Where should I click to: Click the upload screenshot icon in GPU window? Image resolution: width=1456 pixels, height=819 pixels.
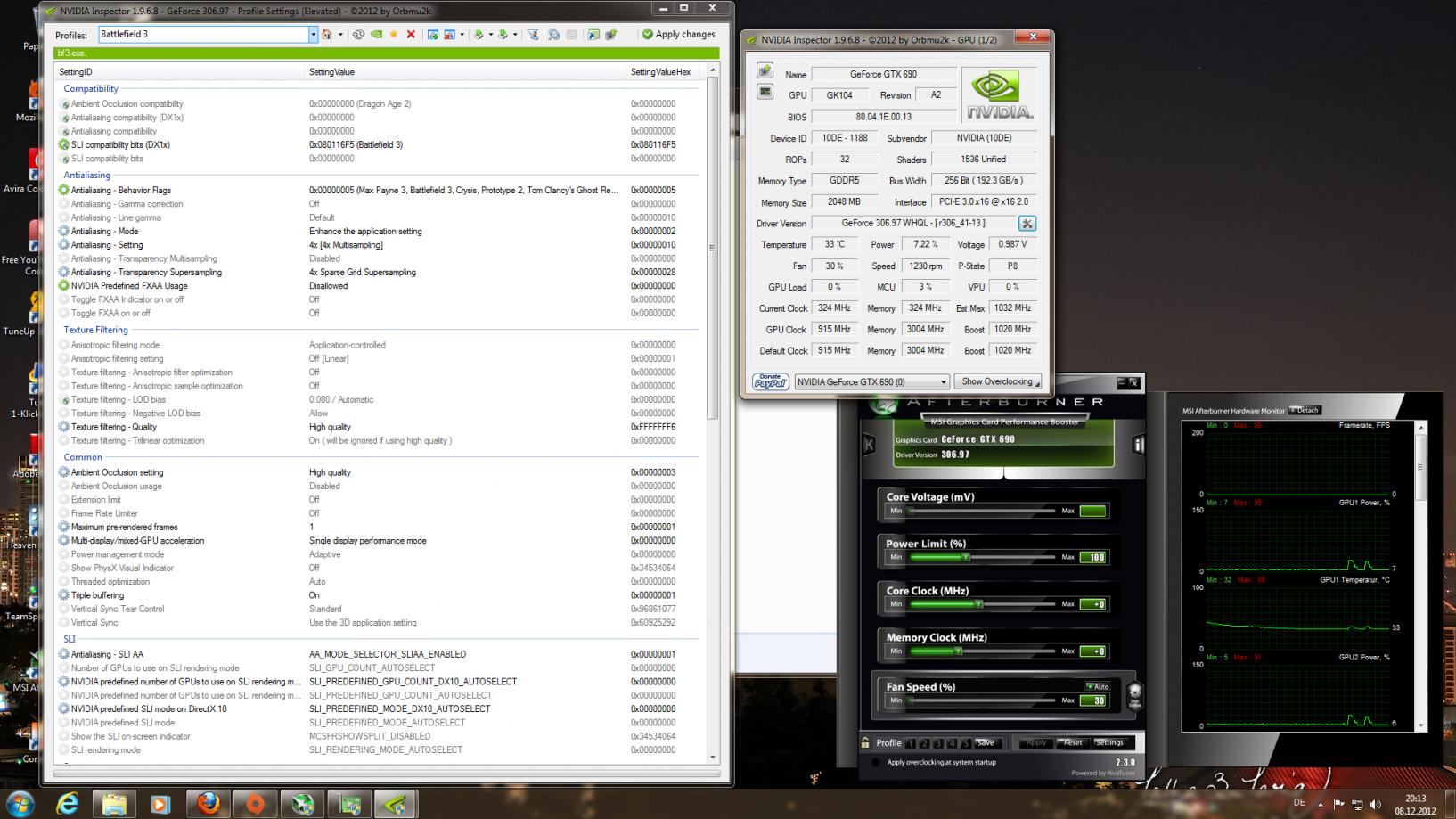pyautogui.click(x=765, y=70)
